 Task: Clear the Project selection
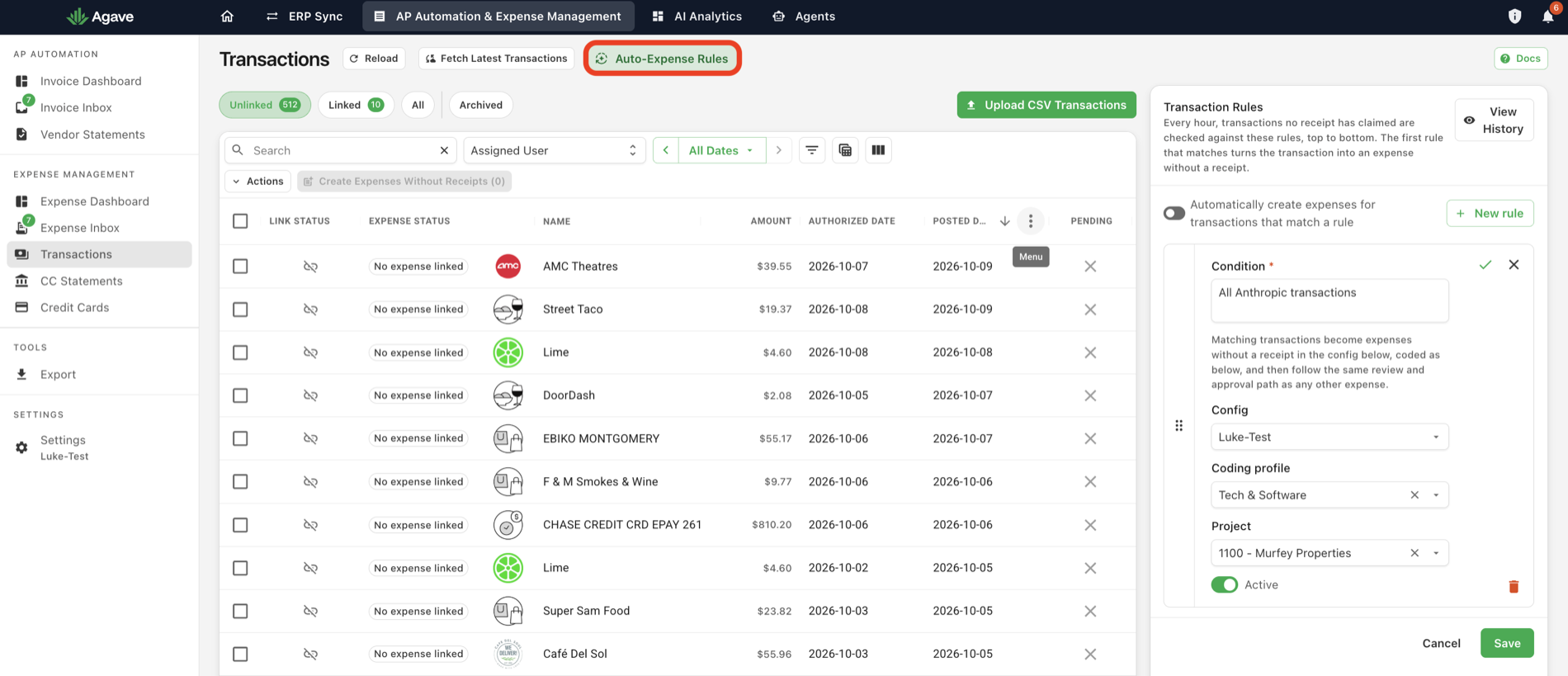tap(1415, 553)
